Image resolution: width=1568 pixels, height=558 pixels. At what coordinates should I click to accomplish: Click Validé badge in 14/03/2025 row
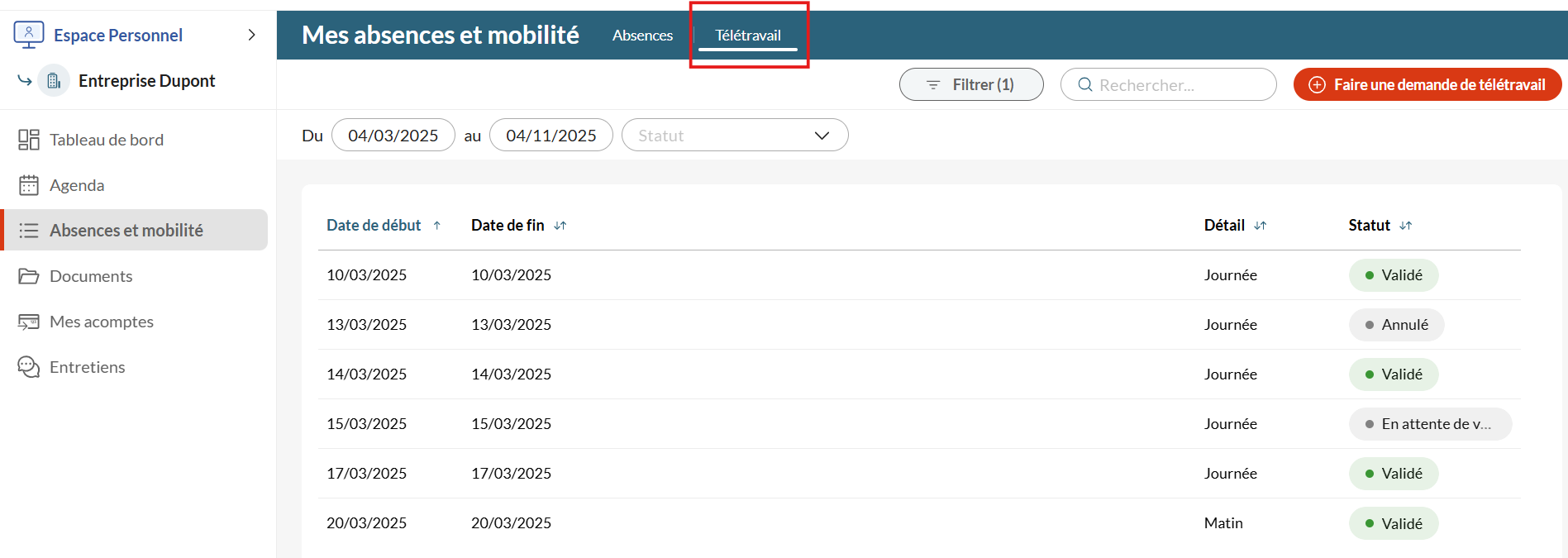(1394, 374)
